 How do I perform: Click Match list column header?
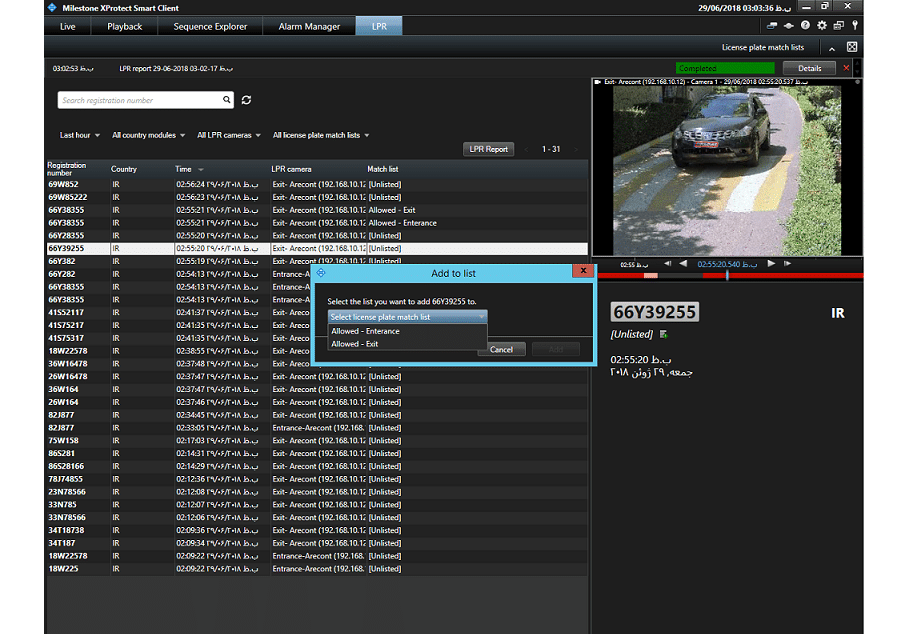click(383, 169)
